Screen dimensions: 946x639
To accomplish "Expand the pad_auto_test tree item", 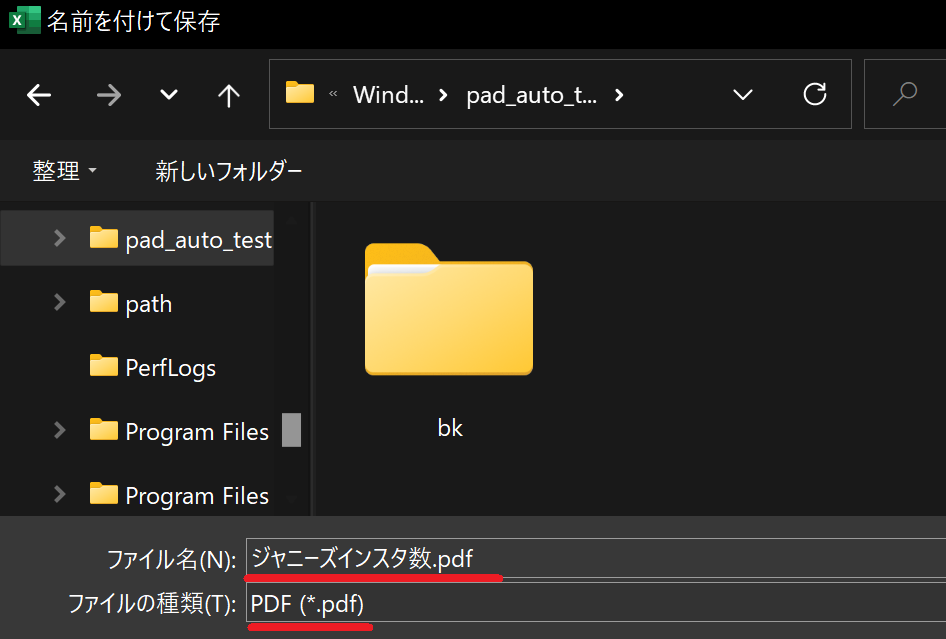I will [58, 239].
